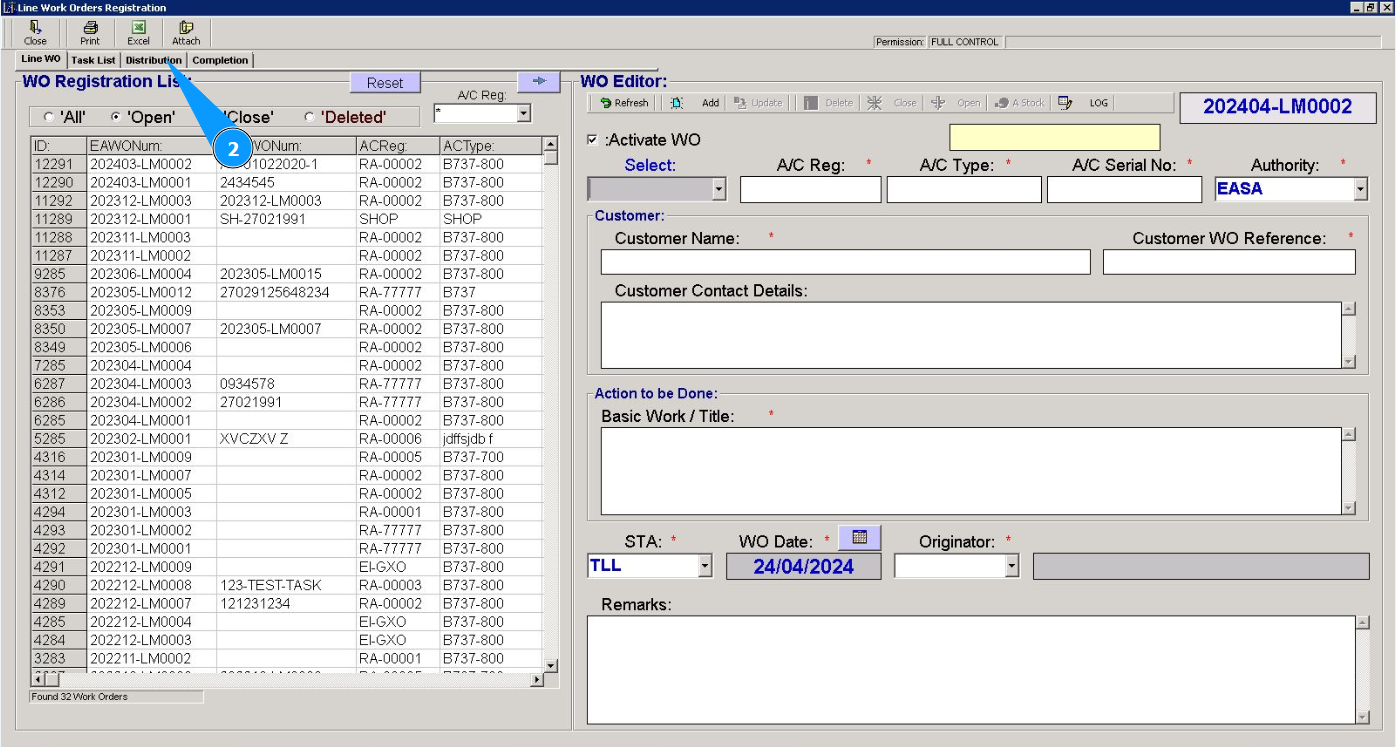Select the 'Deleted' radio button filter

tap(309, 118)
